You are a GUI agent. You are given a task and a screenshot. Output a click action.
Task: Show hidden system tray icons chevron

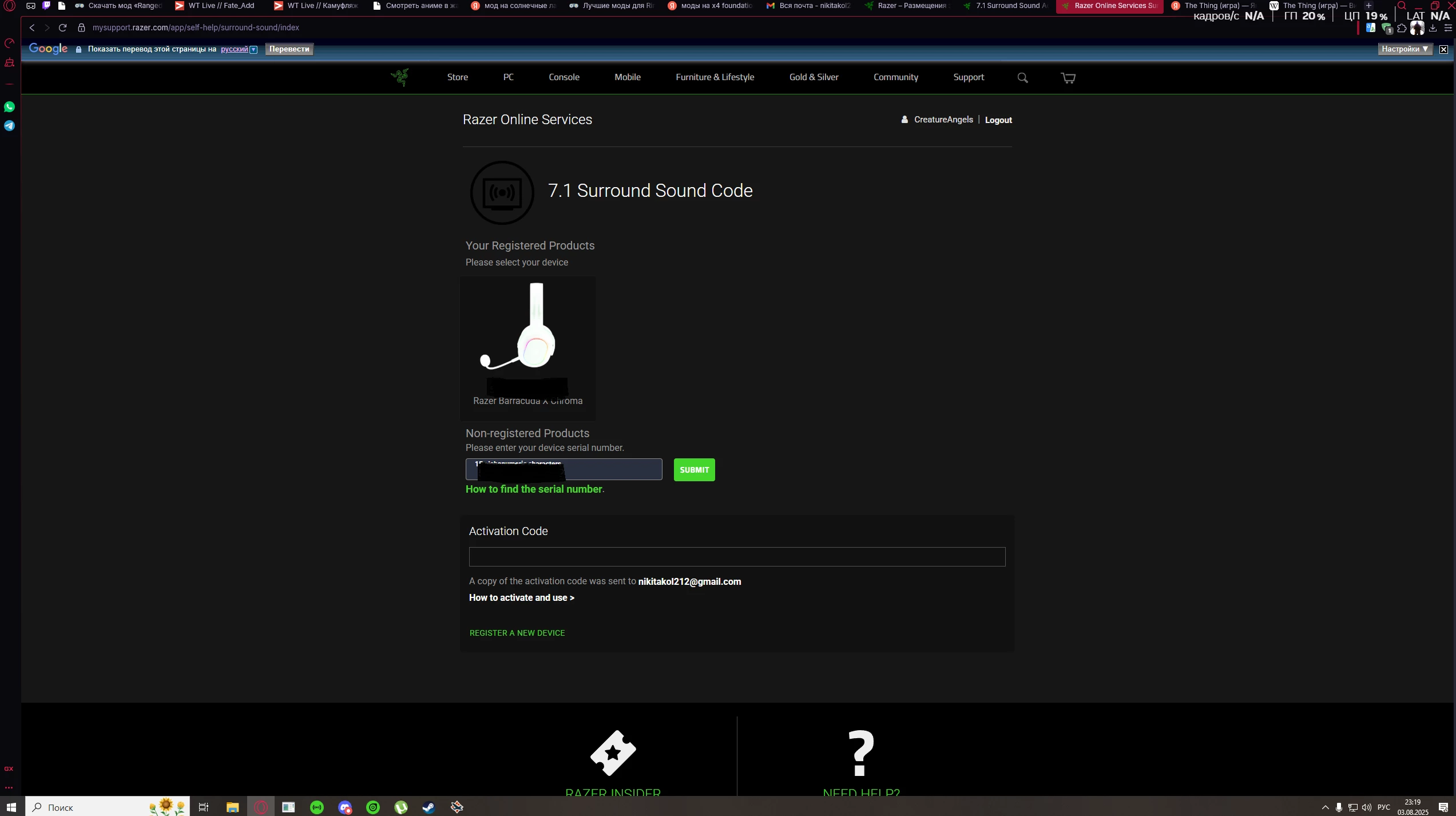[1325, 807]
